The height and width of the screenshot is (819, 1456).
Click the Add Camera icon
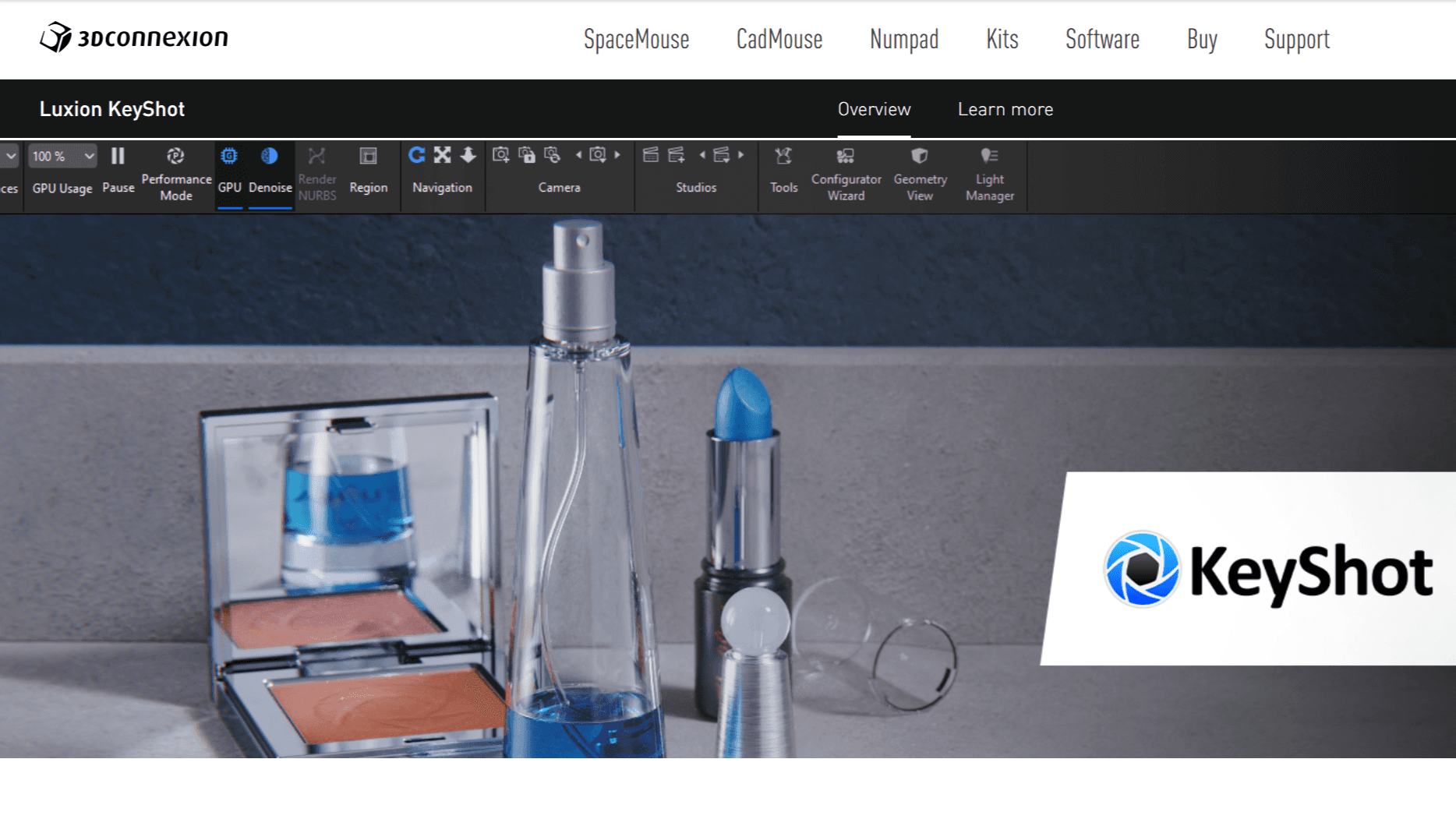500,155
